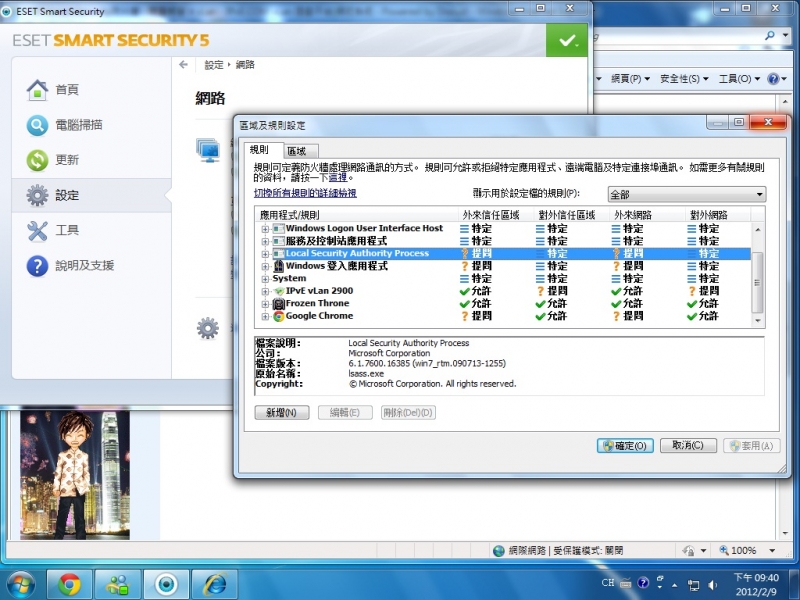This screenshot has height=600, width=800.
Task: Click the Windows Logon User Interface Host icon
Action: 279,229
